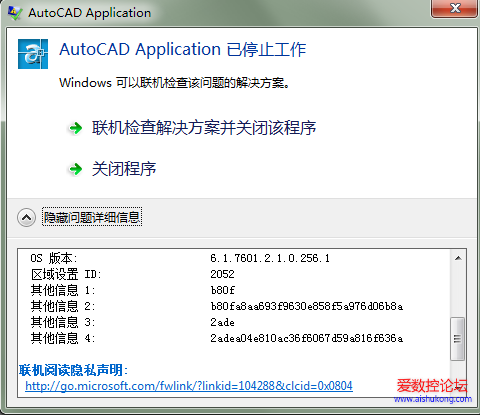The height and width of the screenshot is (415, 480).
Task: Click green arrow beside 关闭程序
Action: pyautogui.click(x=75, y=169)
